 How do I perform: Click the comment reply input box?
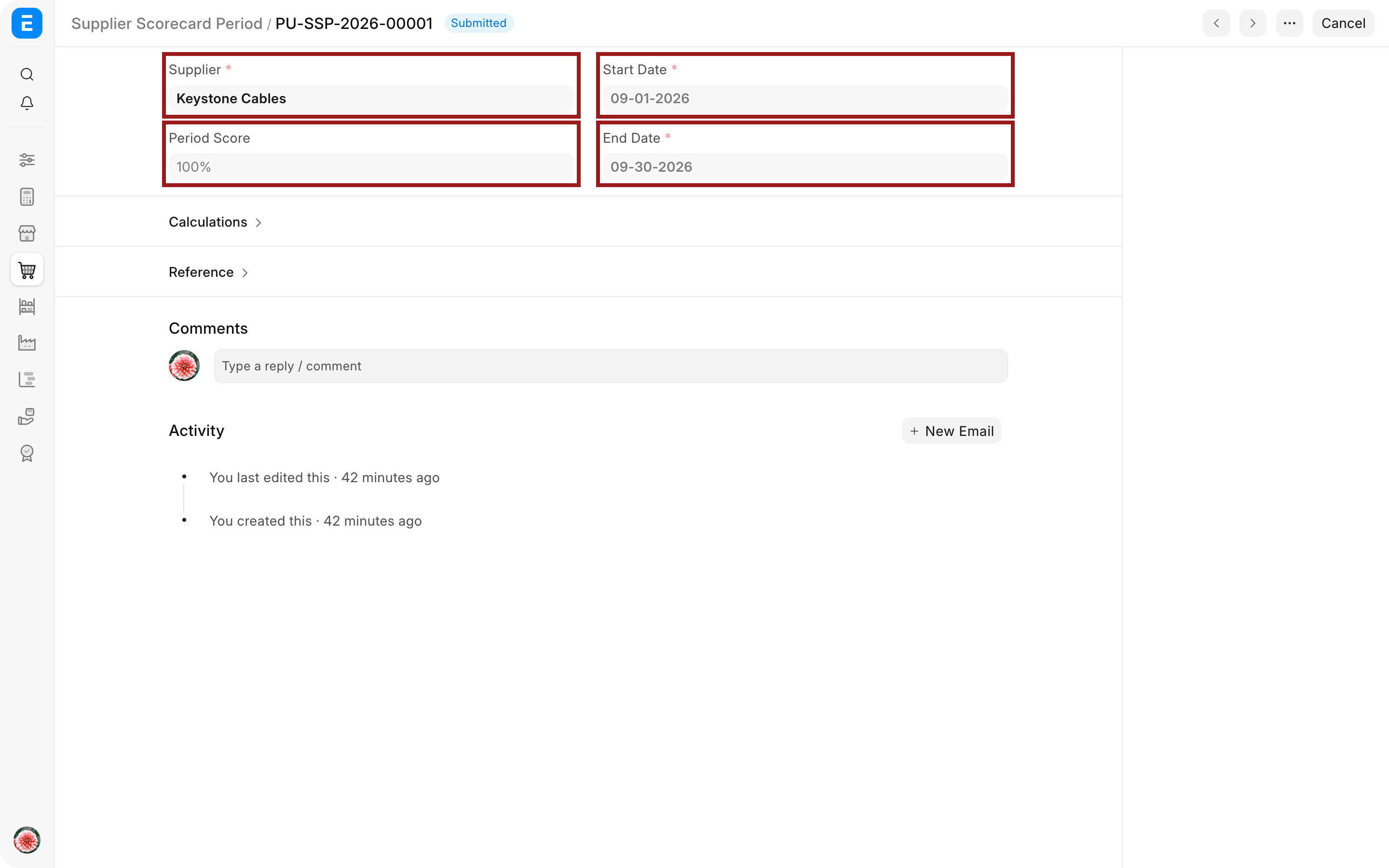pyautogui.click(x=611, y=366)
